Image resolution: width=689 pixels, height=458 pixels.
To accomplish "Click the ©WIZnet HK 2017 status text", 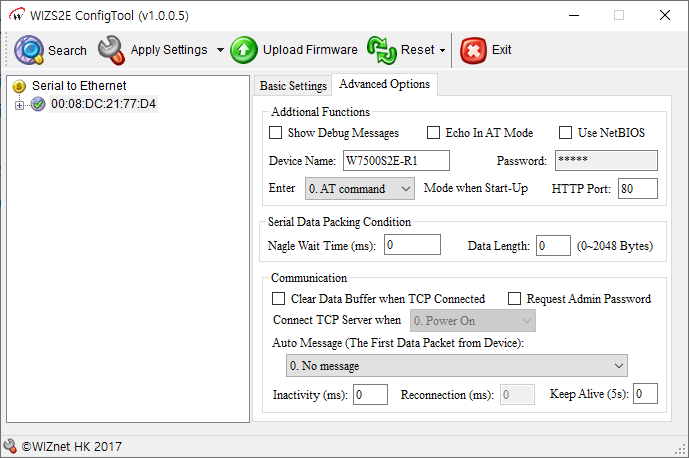I will click(72, 447).
